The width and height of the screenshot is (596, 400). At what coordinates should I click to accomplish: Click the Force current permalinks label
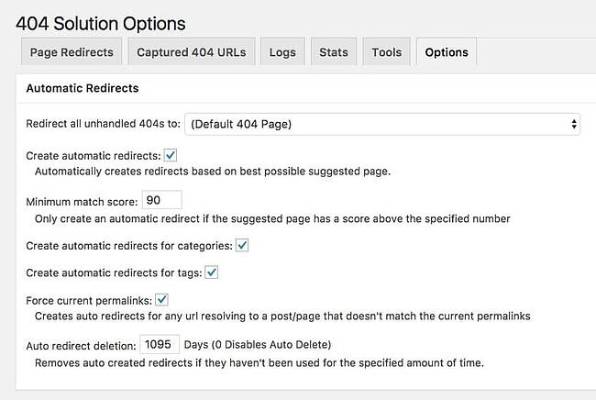tap(89, 301)
